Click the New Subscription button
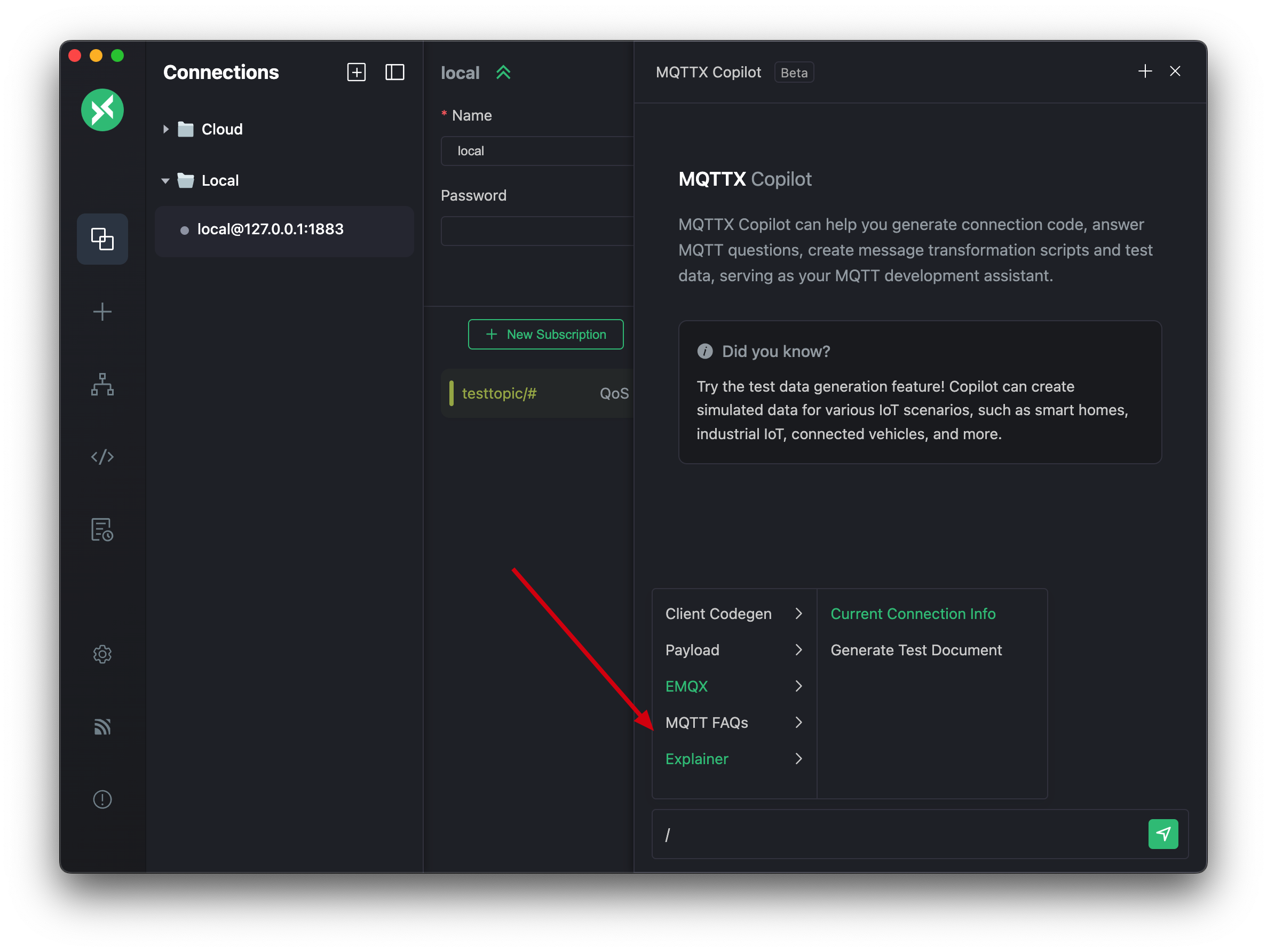This screenshot has height=952, width=1267. pos(545,334)
